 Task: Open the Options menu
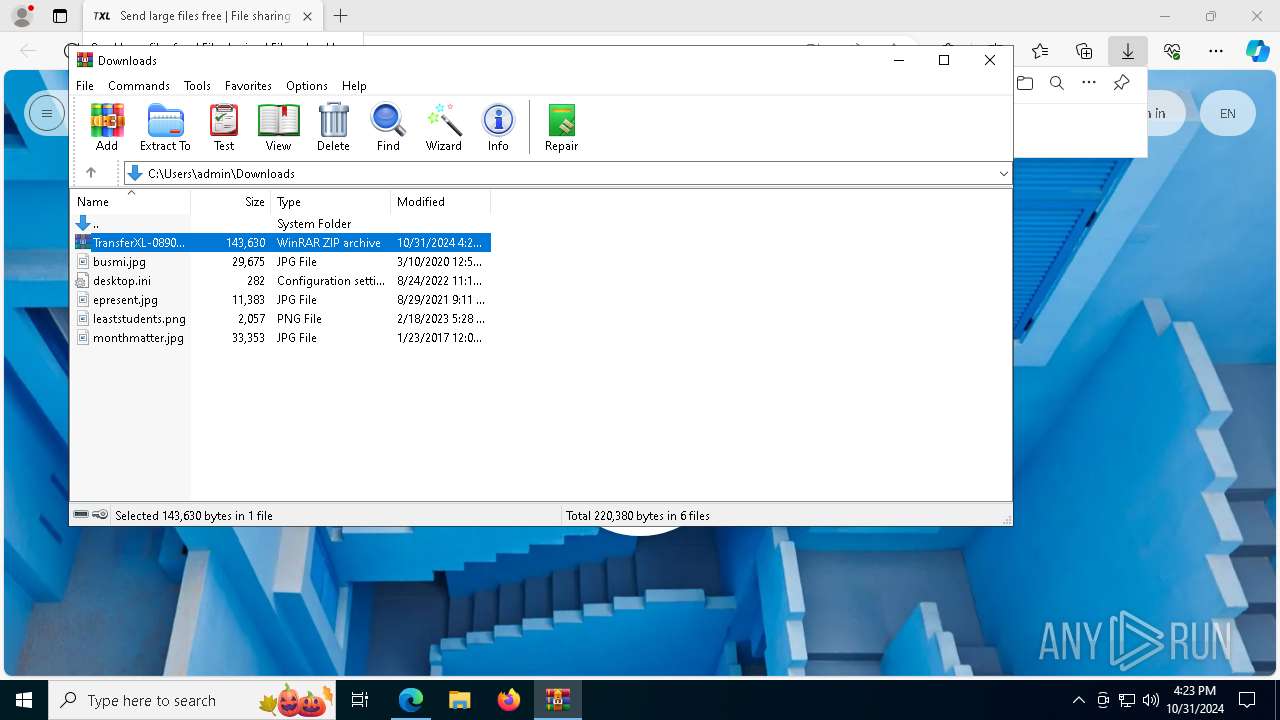[x=306, y=86]
